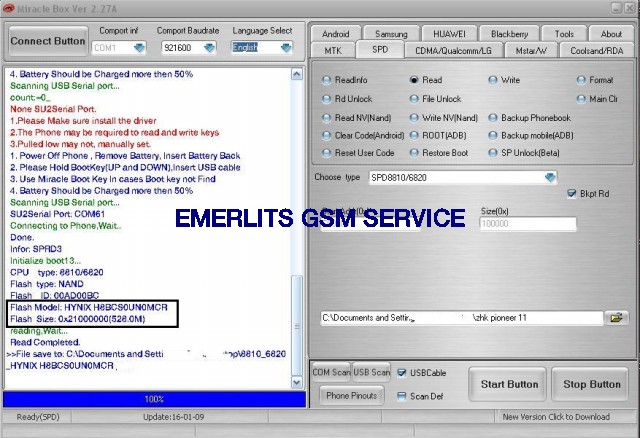Viewport: 640px width, 438px height.
Task: Click the Connect Button
Action: (x=48, y=41)
